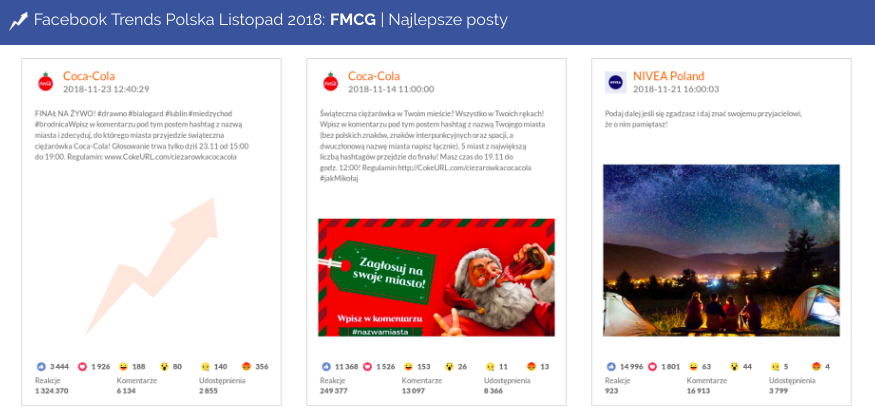Click first Coca-Cola post's avatar icon

(46, 83)
